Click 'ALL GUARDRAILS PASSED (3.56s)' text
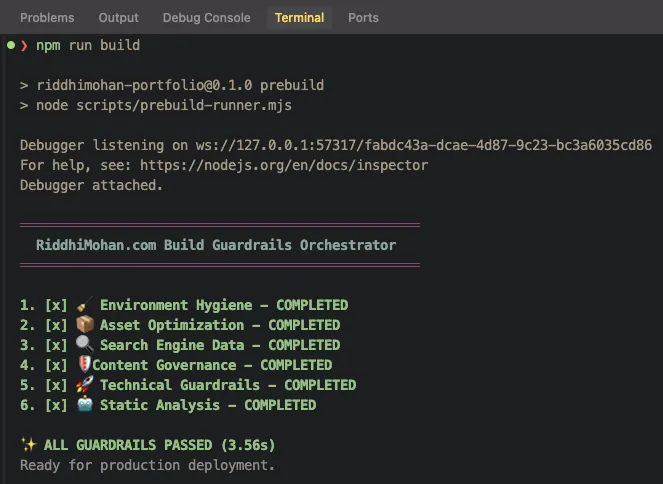 pyautogui.click(x=159, y=445)
